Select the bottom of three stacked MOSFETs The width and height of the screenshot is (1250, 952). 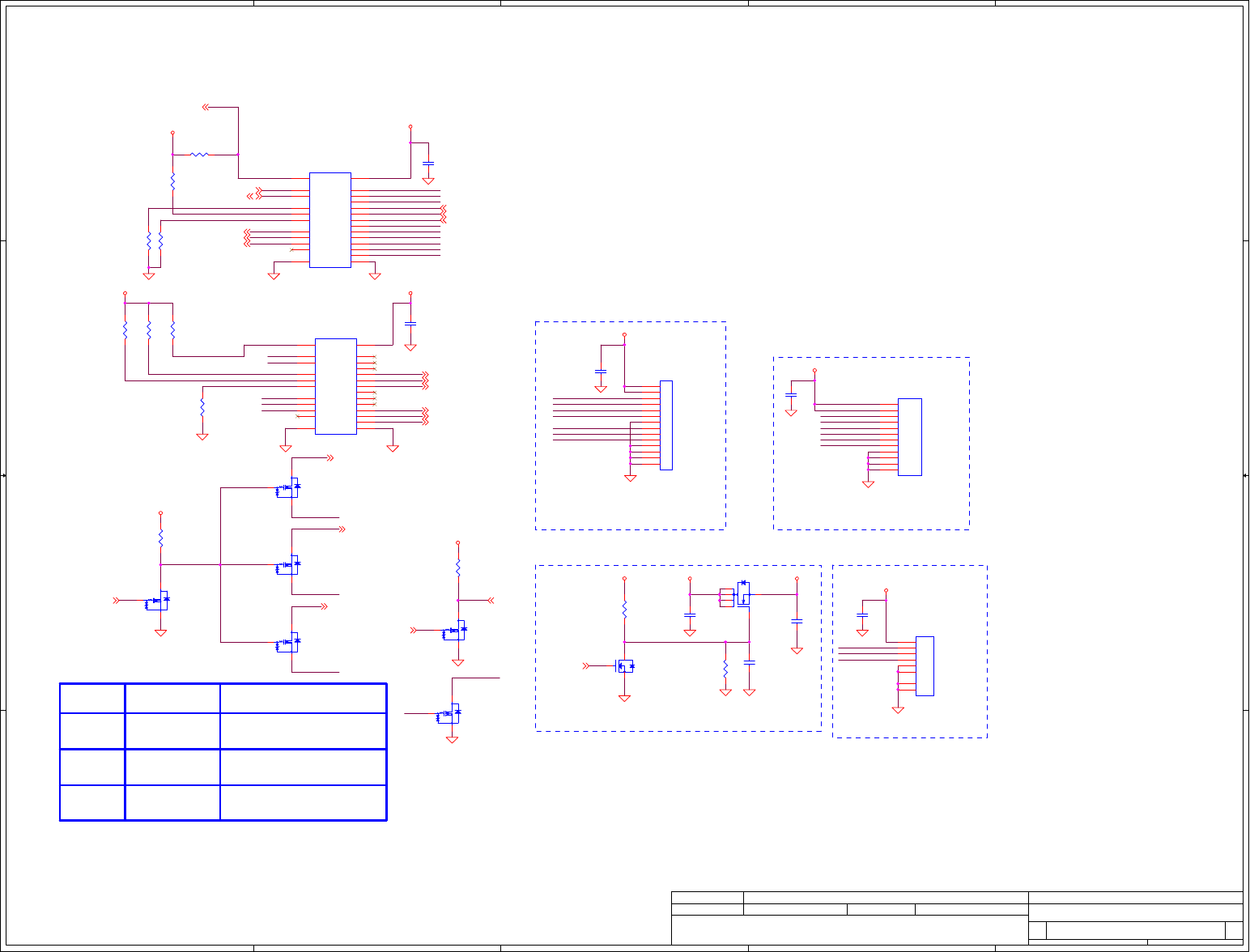click(x=288, y=643)
